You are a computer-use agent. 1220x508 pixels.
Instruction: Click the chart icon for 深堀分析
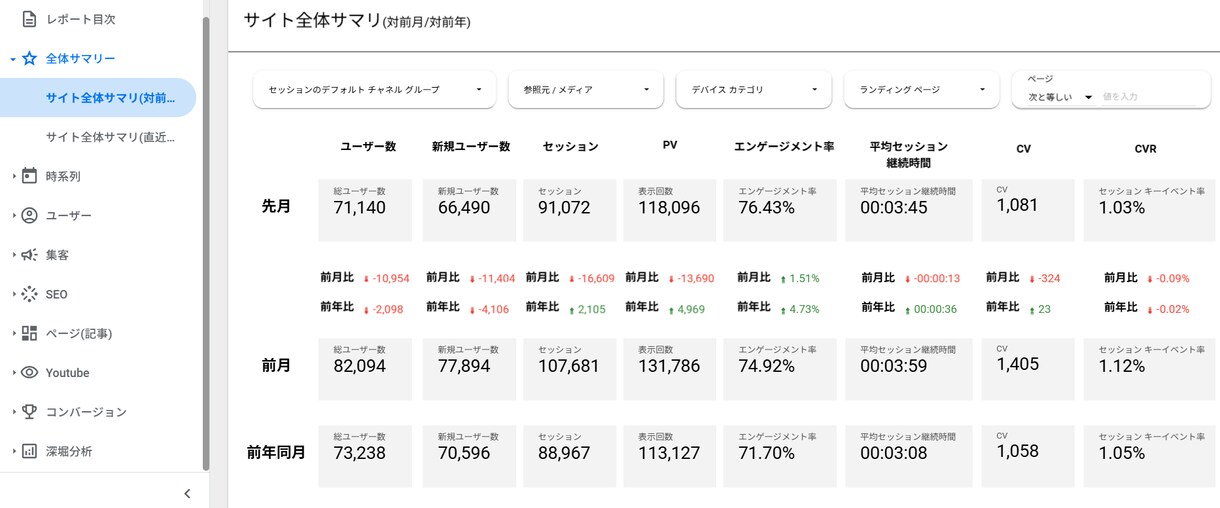point(29,451)
